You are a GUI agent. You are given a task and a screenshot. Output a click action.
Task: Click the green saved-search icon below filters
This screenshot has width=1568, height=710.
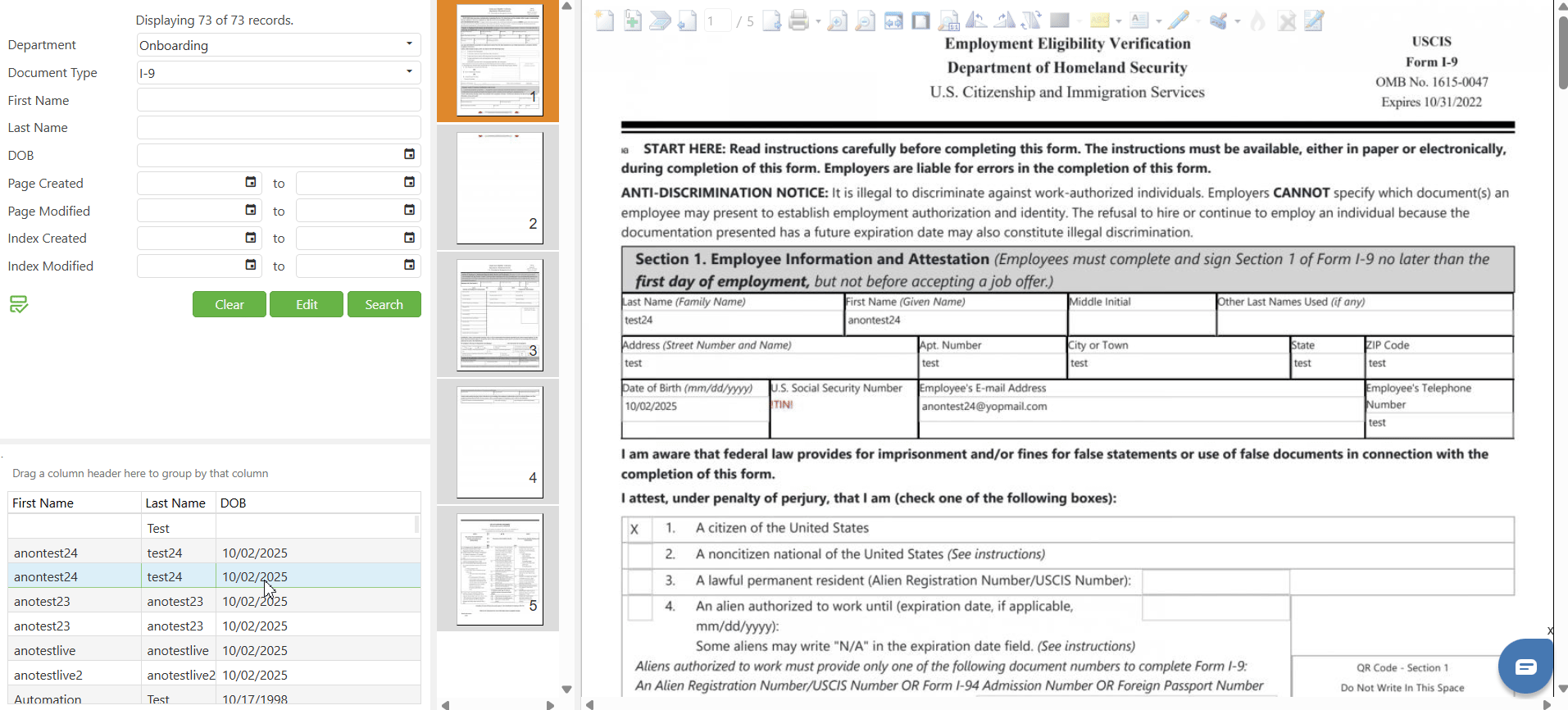pyautogui.click(x=19, y=304)
